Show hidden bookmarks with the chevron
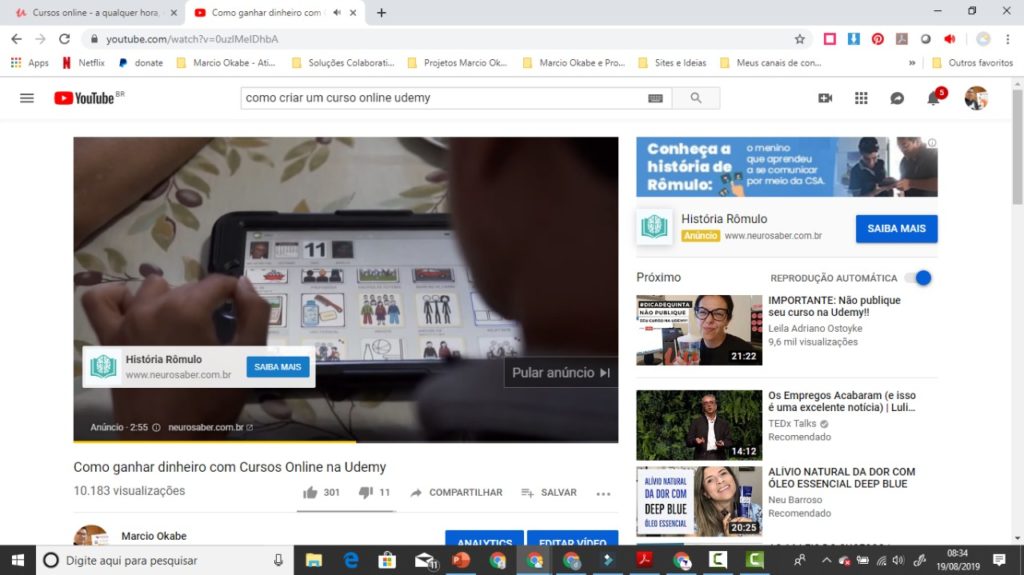 click(x=912, y=63)
